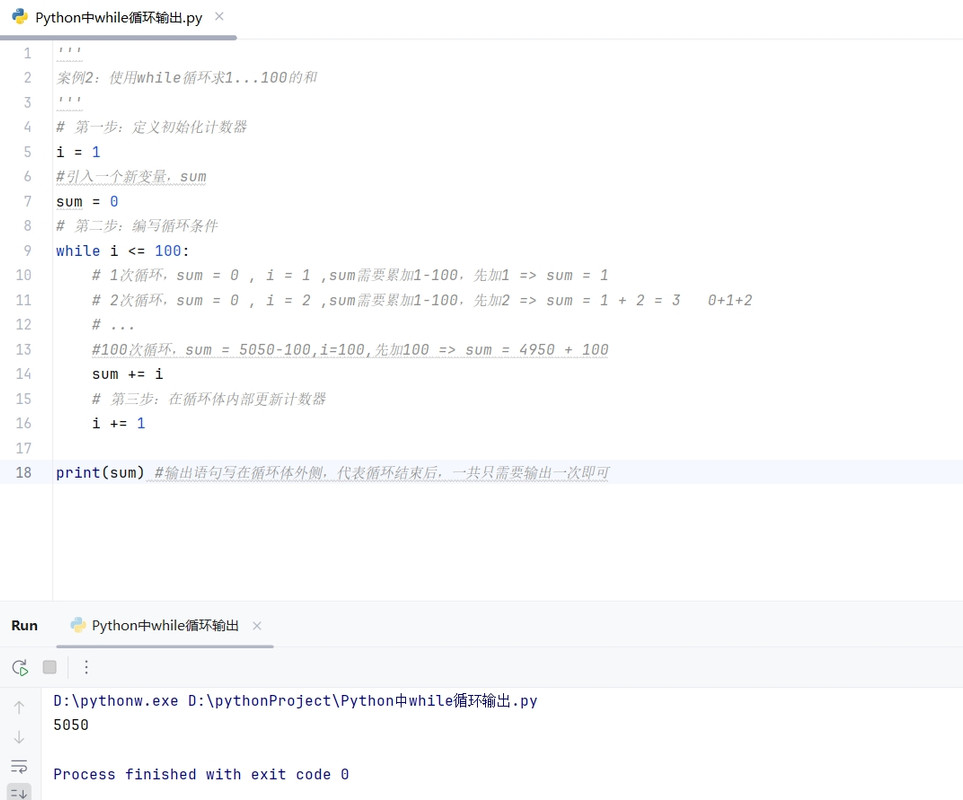Click 'sum += i' on line 14

(x=127, y=374)
